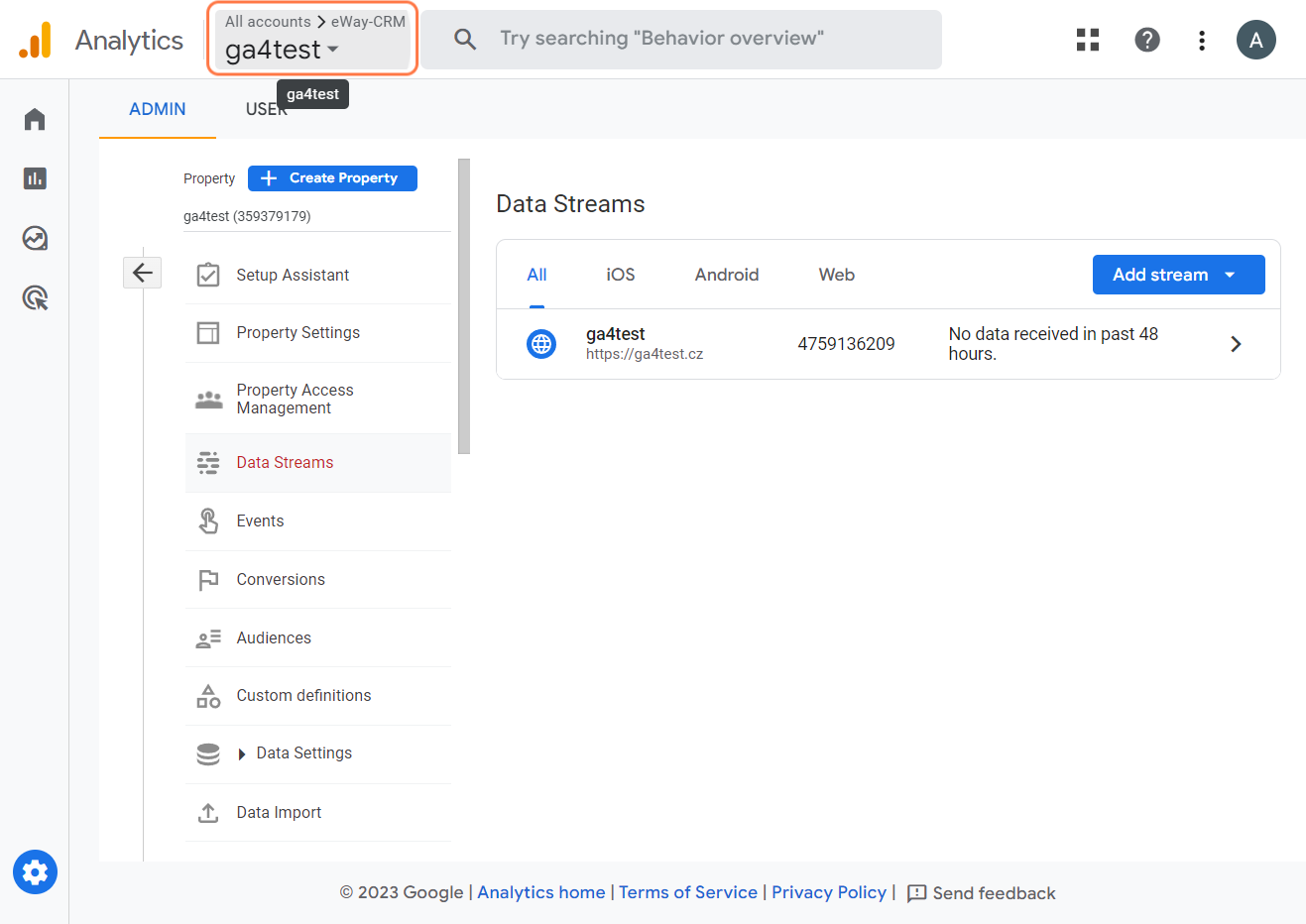Click the No data received status text
1306x924 pixels.
(x=1053, y=344)
